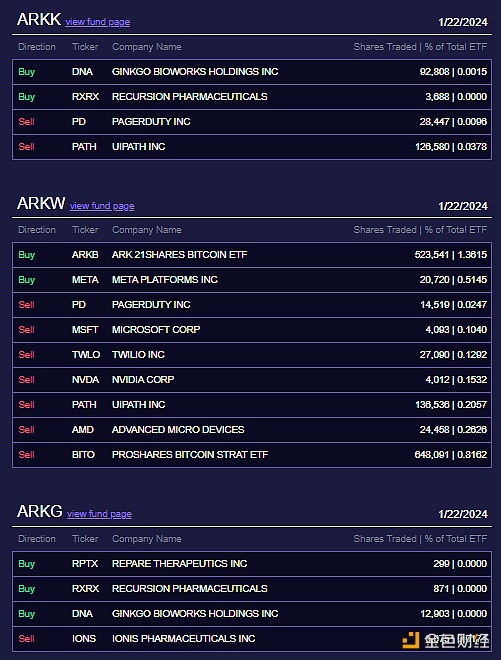The height and width of the screenshot is (660, 501).
Task: Click REPARE THERAPEUTICS INC company name
Action: point(179,564)
